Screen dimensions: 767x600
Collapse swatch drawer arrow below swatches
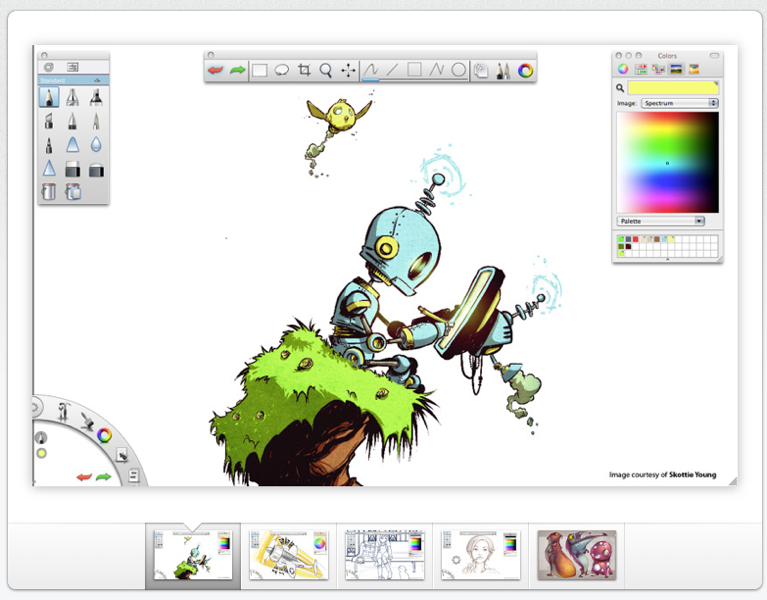667,260
